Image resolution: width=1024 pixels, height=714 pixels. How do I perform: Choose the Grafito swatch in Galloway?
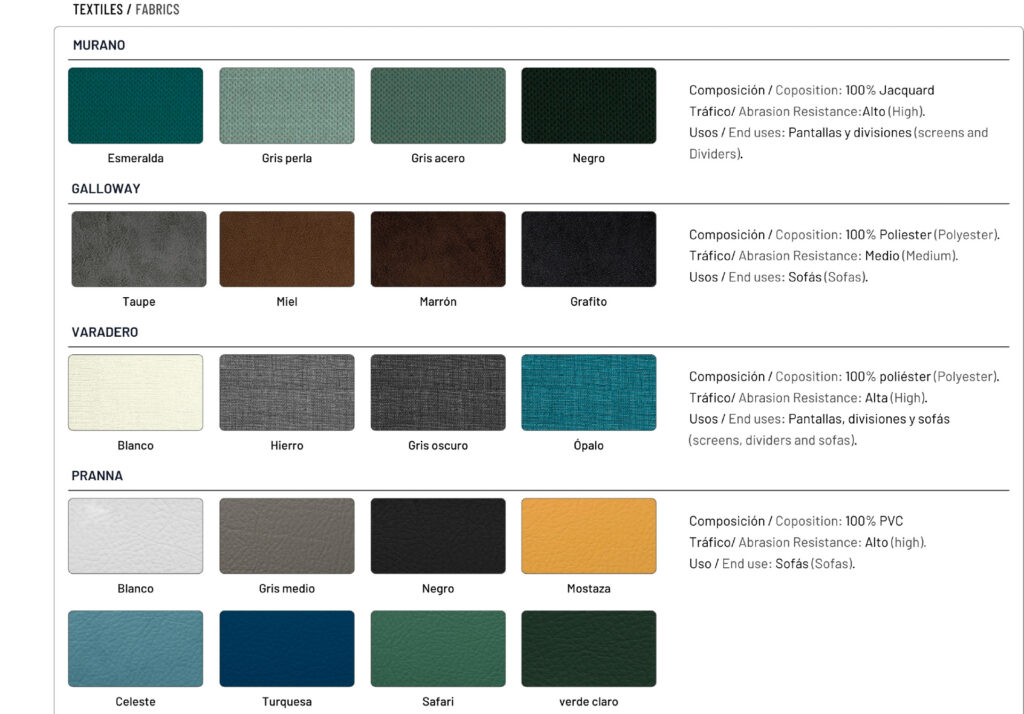pyautogui.click(x=588, y=249)
